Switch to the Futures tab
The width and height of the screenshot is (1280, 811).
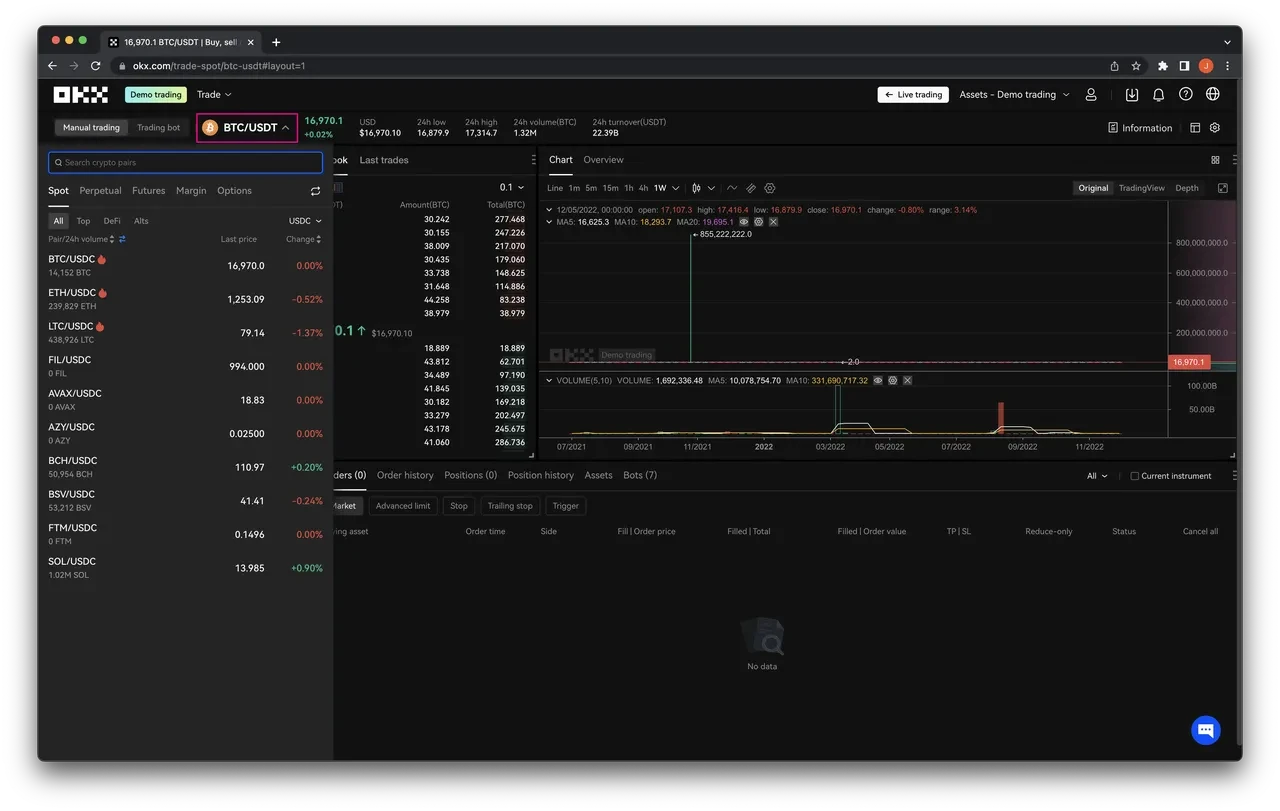coord(148,191)
